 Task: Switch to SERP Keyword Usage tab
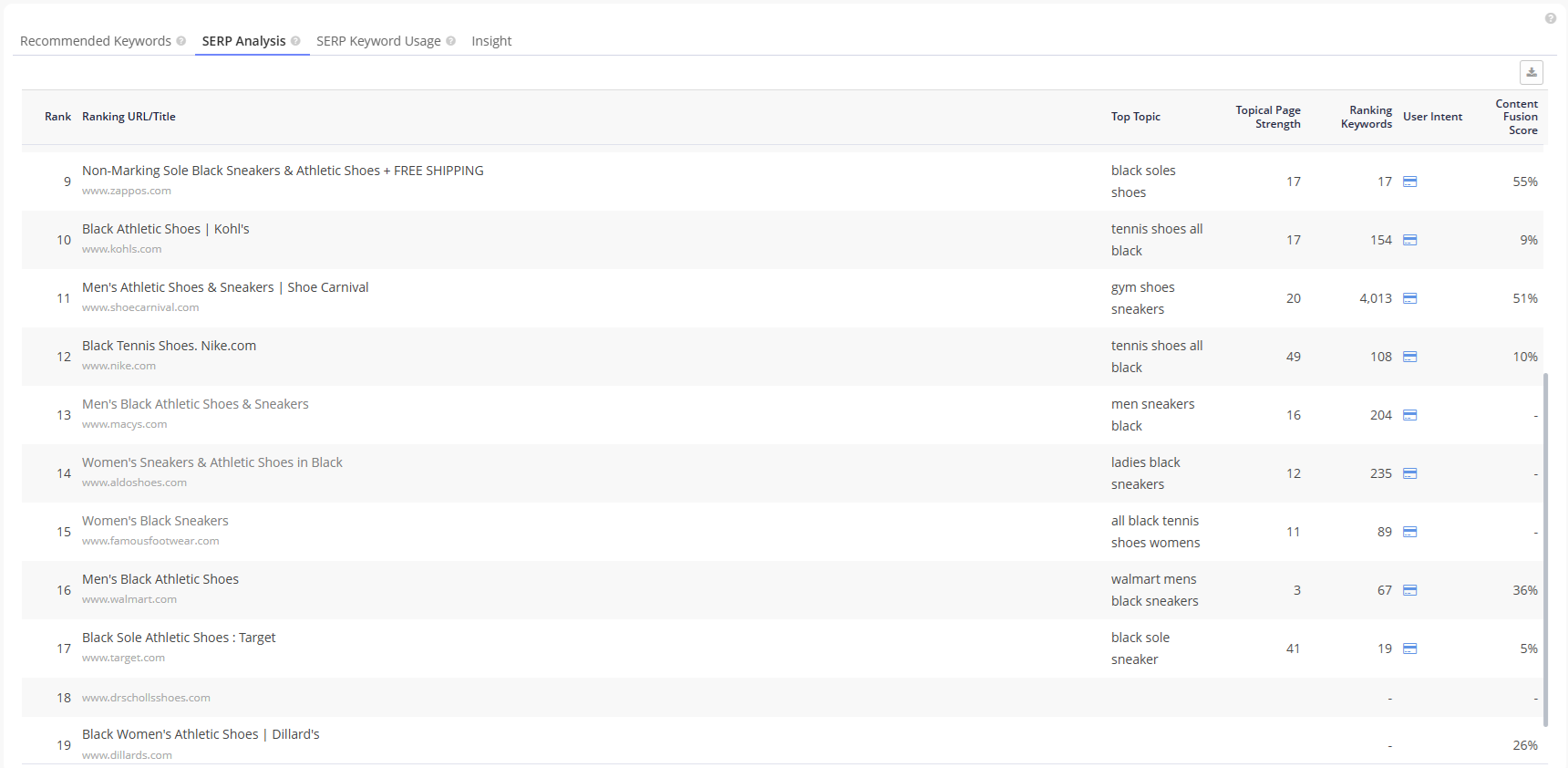(378, 41)
